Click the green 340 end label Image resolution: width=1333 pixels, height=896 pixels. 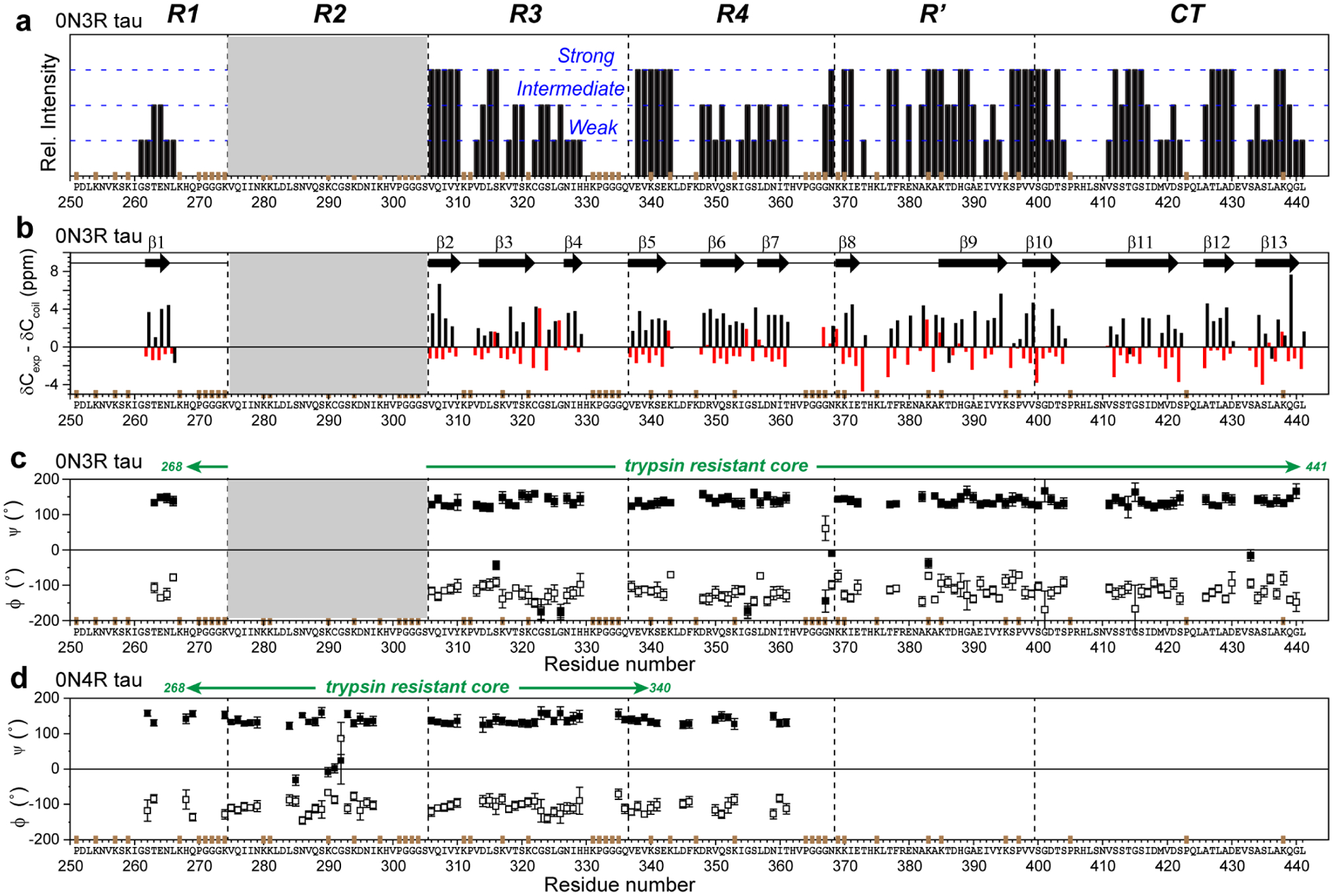[x=660, y=688]
